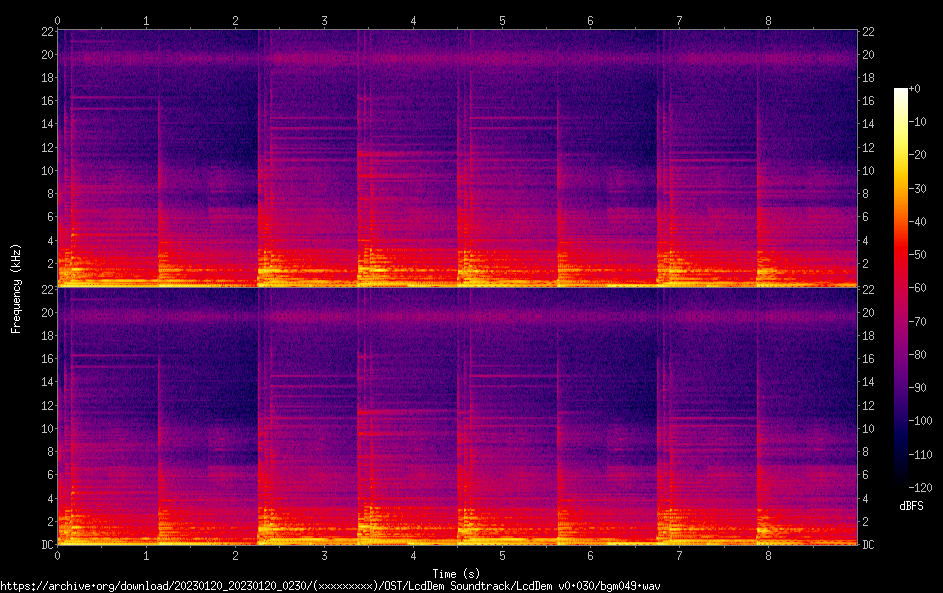
Task: Pick the -20 level on the dBFS legend
Action: pyautogui.click(x=914, y=155)
